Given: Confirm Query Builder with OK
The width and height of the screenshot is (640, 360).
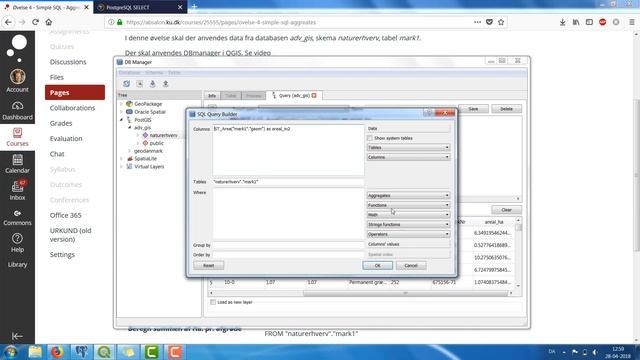Looking at the screenshot, I should [378, 266].
